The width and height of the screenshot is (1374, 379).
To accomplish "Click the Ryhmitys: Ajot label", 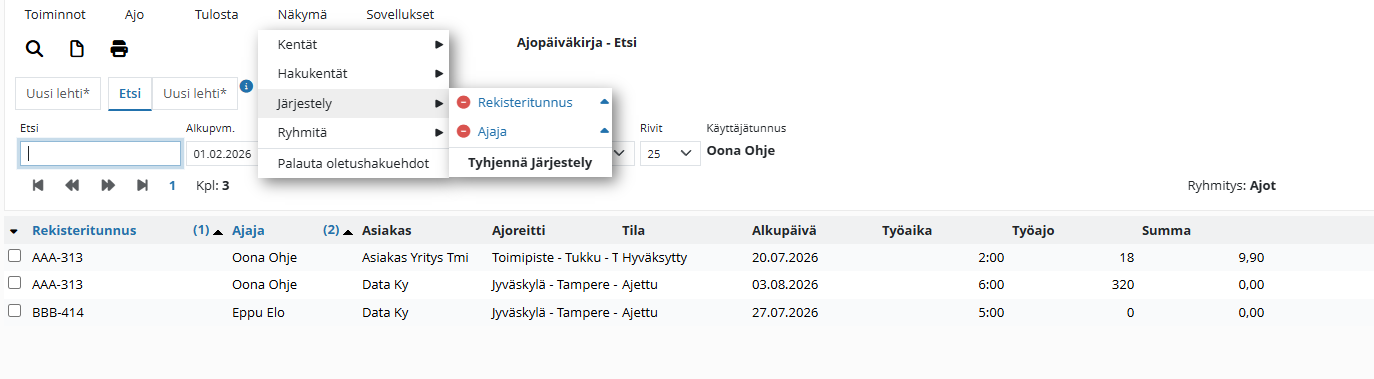I will pos(1231,186).
